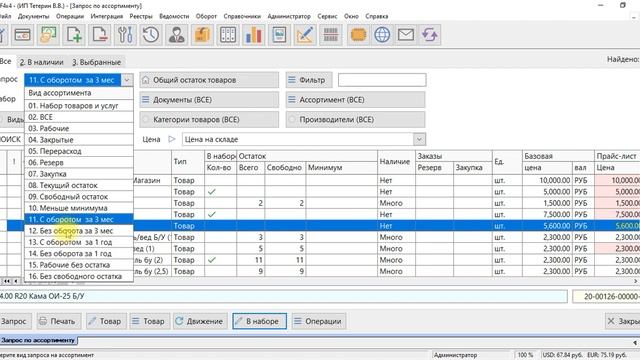Viewport: 640px width, 360px height.
Task: Click the history clock toolbar icon
Action: [151, 35]
